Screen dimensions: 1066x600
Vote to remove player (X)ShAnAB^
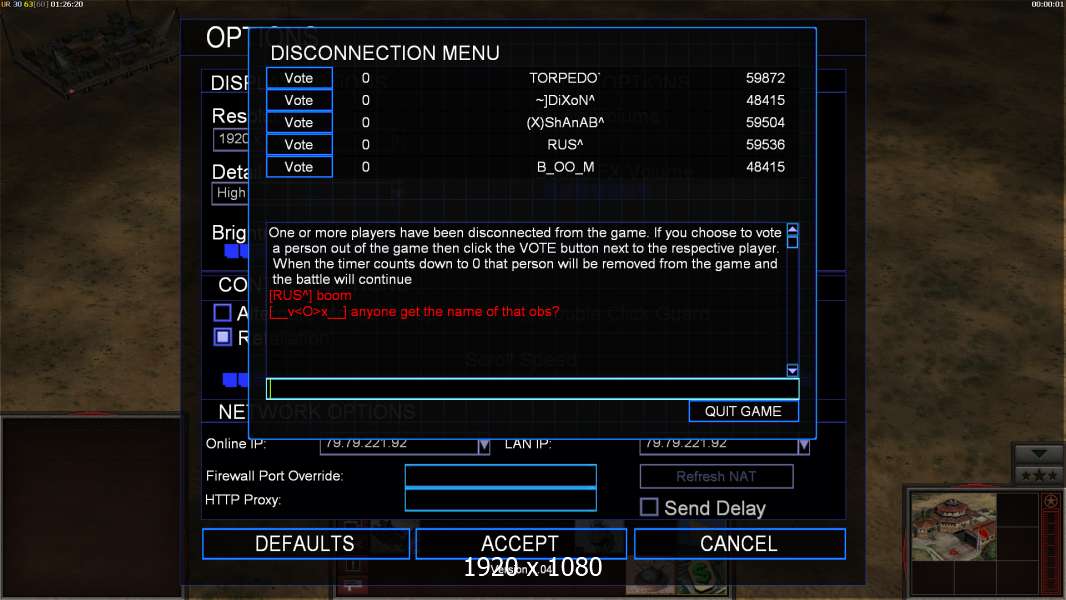(299, 122)
